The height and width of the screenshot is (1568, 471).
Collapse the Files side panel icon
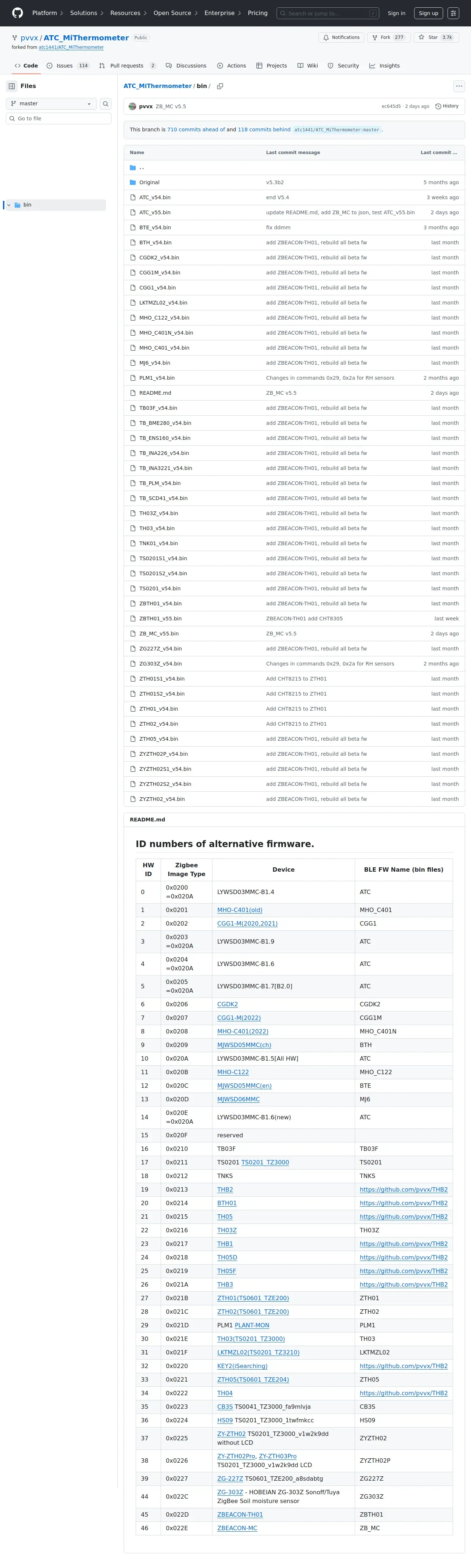[12, 87]
